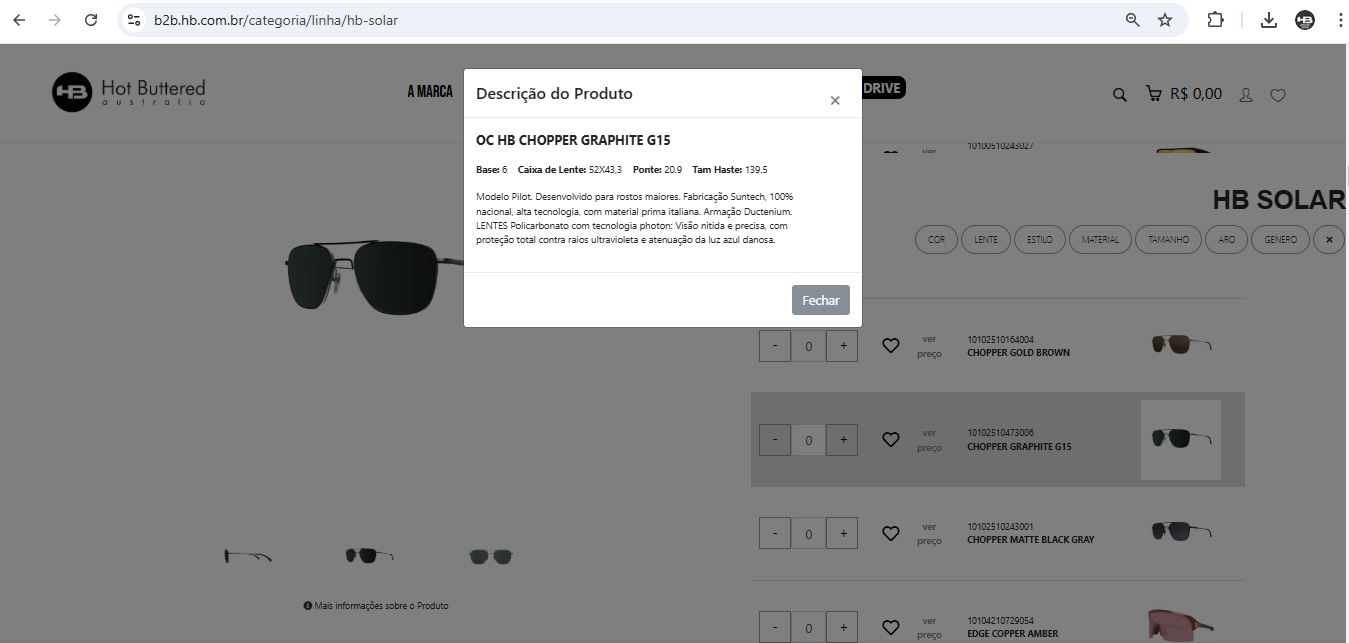
Task: Open the Chopper Matte Black Gray thumbnail
Action: coord(1181,531)
